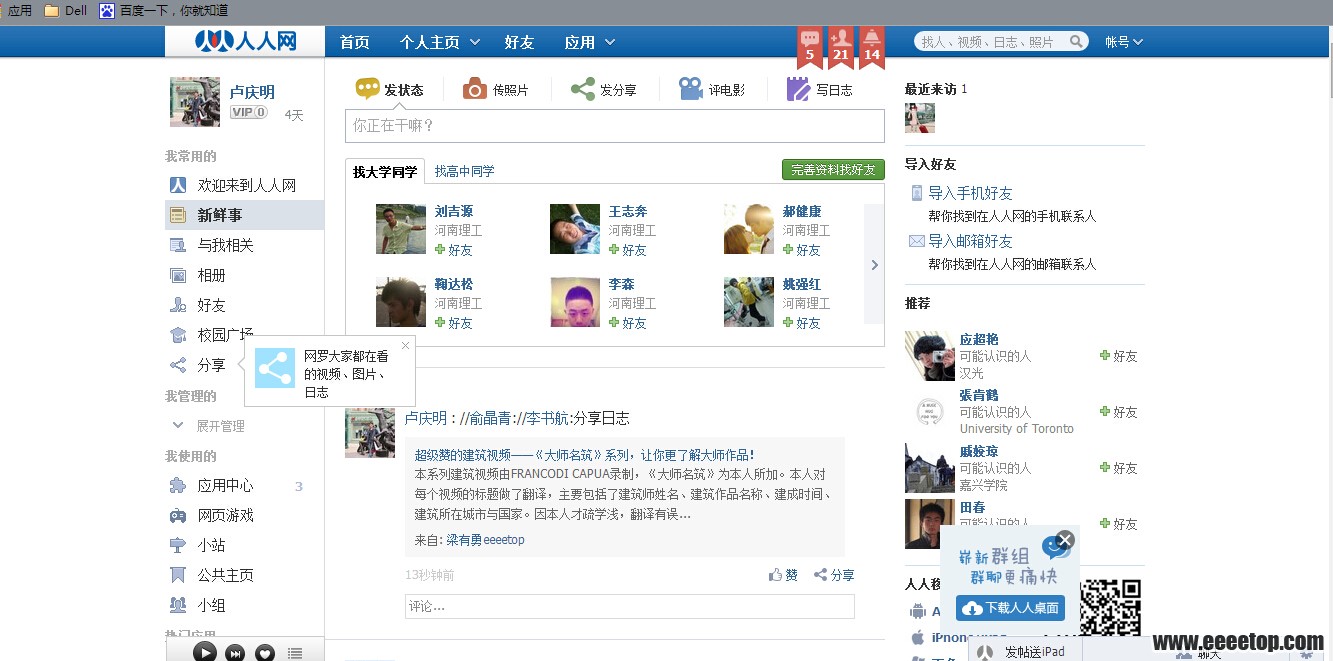Switch to 找大学同学 tab
Image resolution: width=1333 pixels, height=661 pixels.
pyautogui.click(x=385, y=172)
